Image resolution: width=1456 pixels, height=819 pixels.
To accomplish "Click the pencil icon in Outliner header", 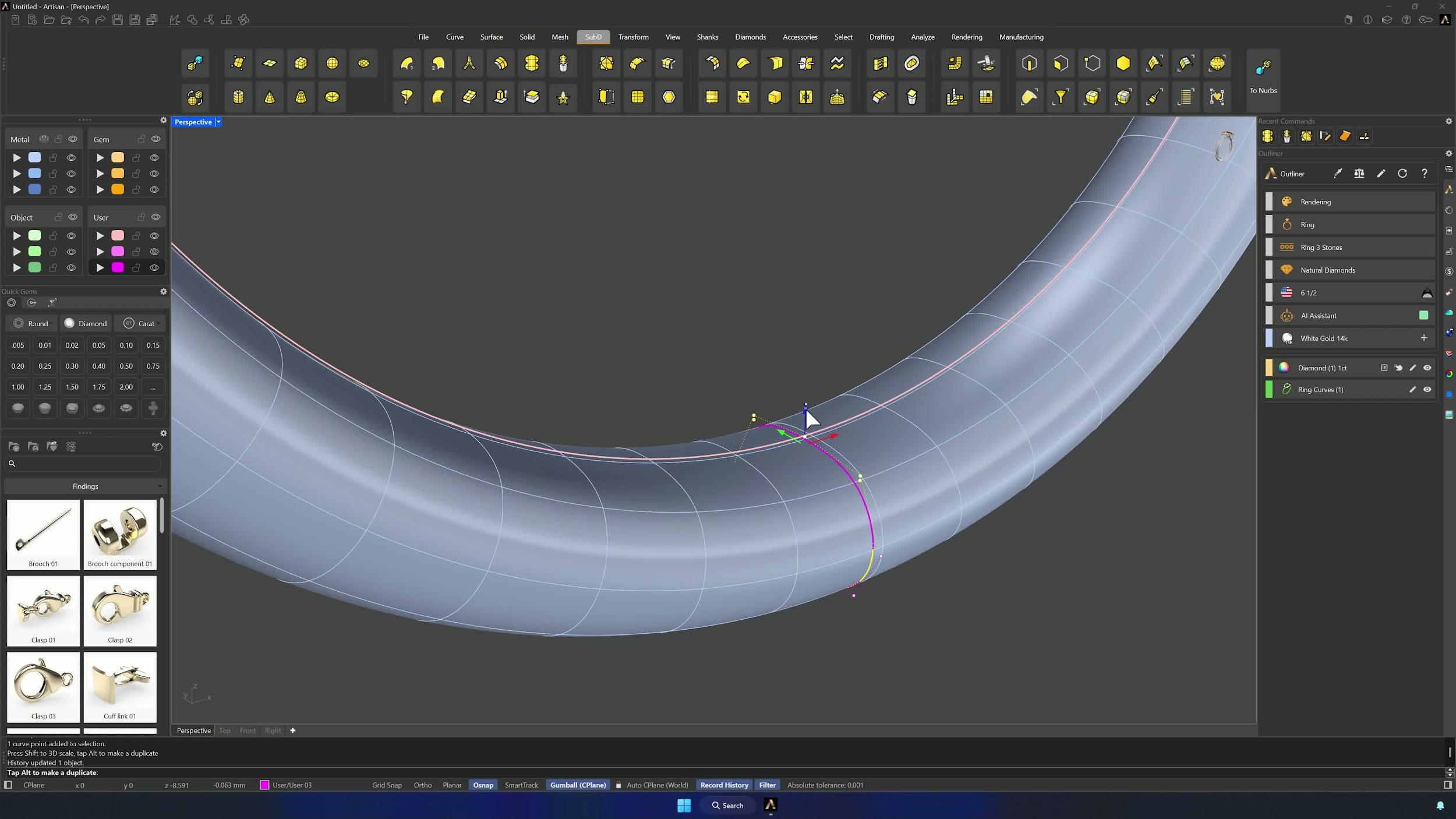I will click(1381, 174).
